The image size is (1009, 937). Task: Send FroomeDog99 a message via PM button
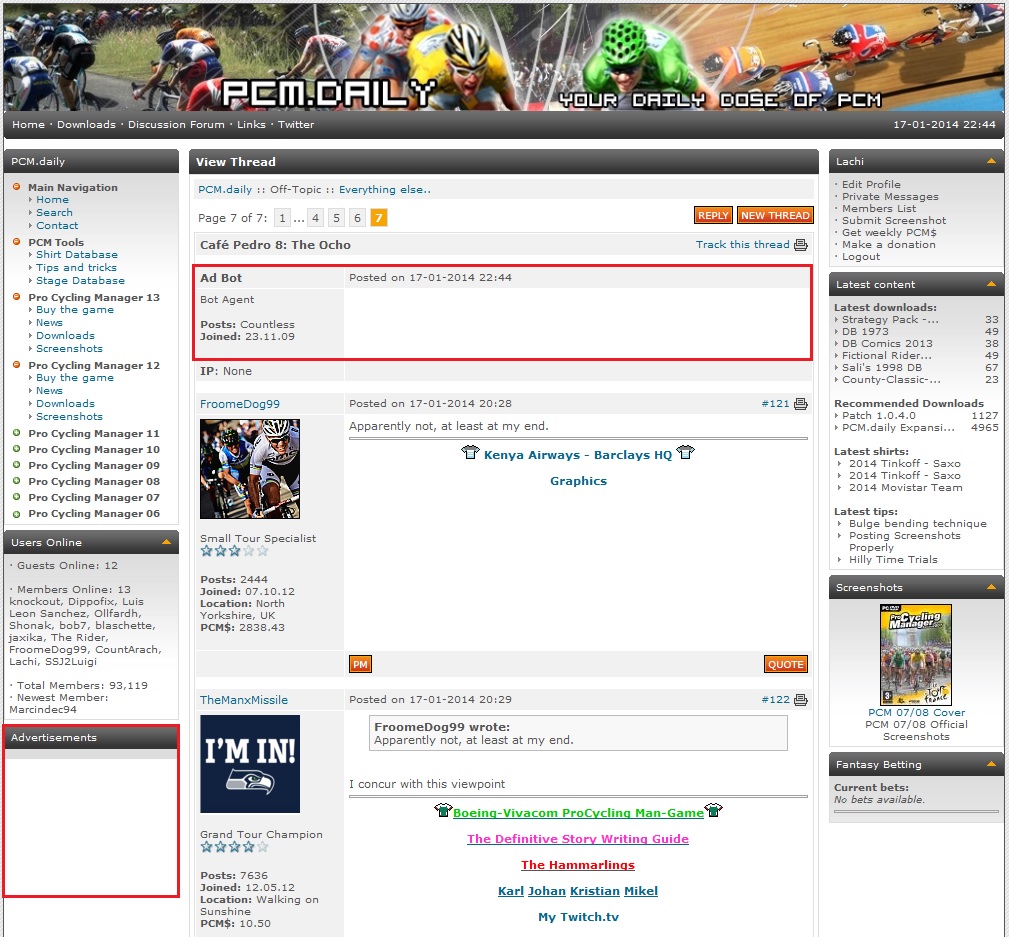coord(360,664)
